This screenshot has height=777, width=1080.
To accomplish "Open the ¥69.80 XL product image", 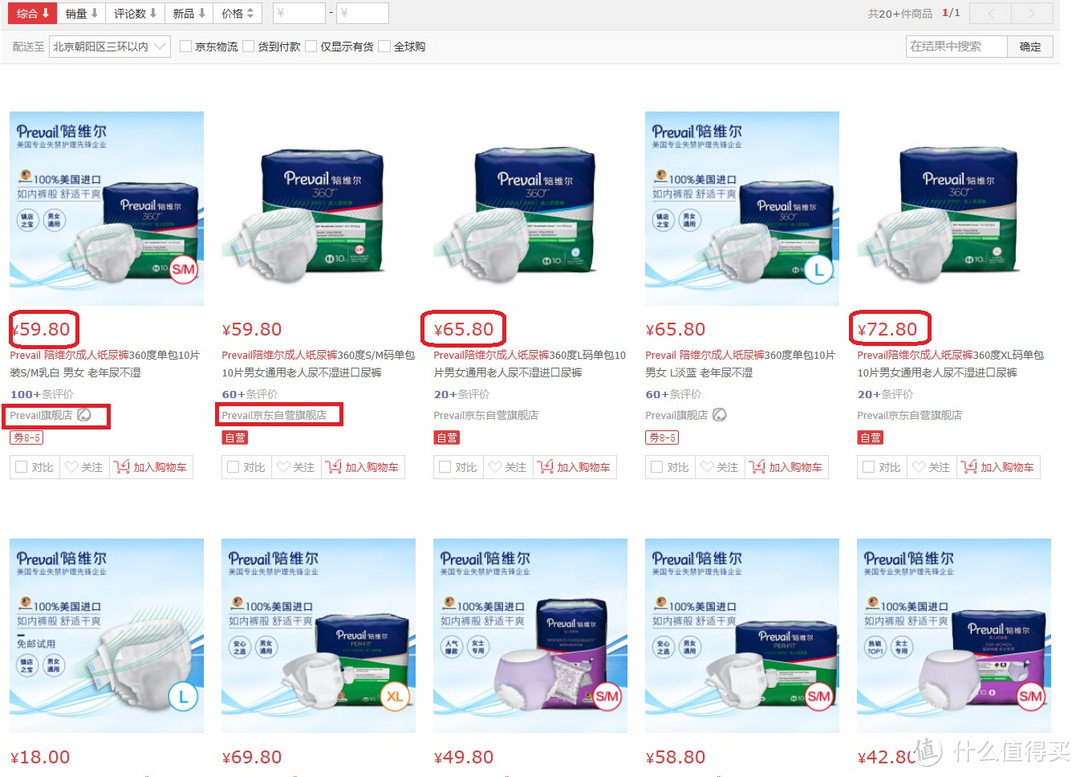I will pyautogui.click(x=318, y=635).
